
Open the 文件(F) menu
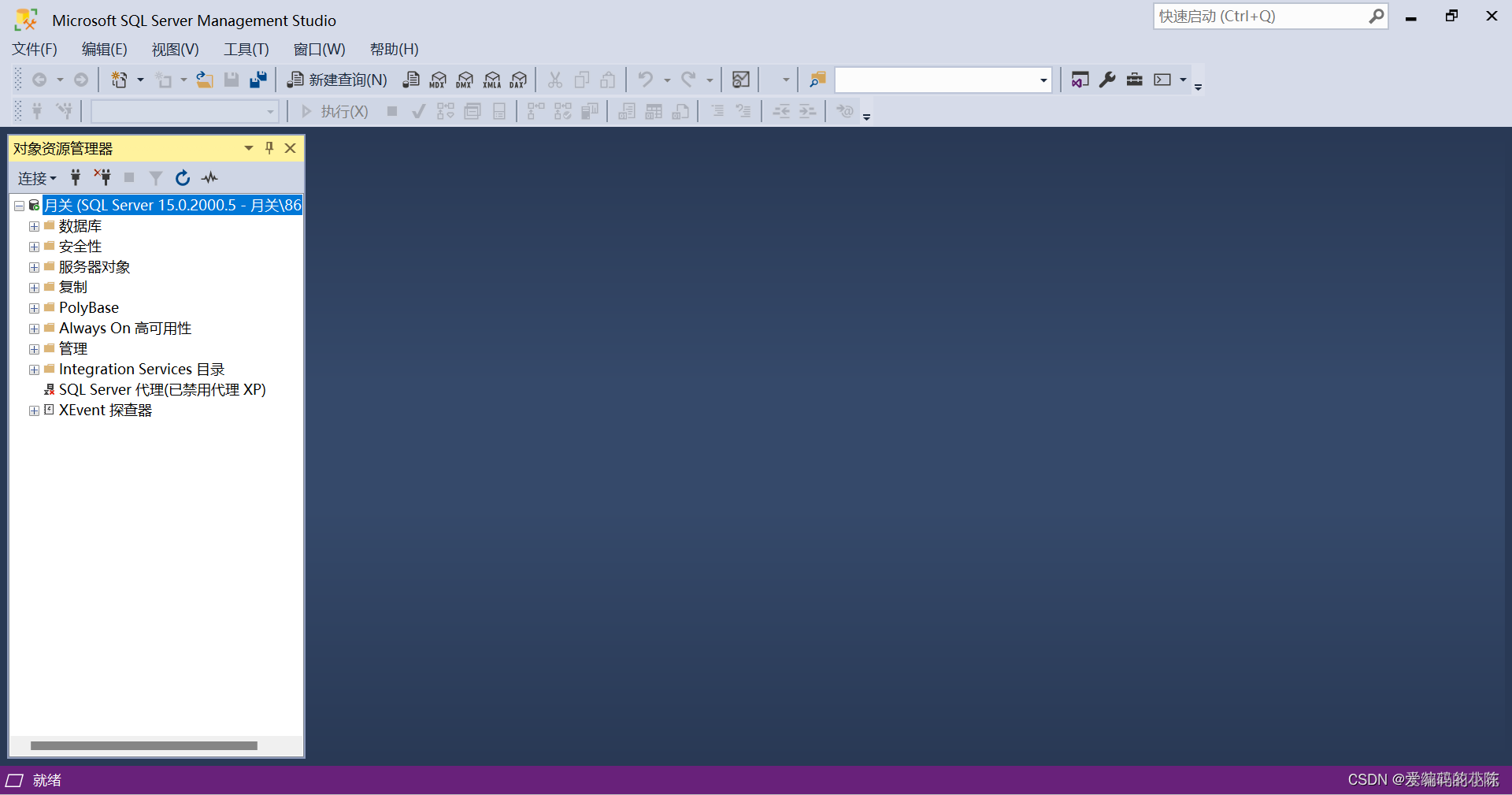click(35, 49)
